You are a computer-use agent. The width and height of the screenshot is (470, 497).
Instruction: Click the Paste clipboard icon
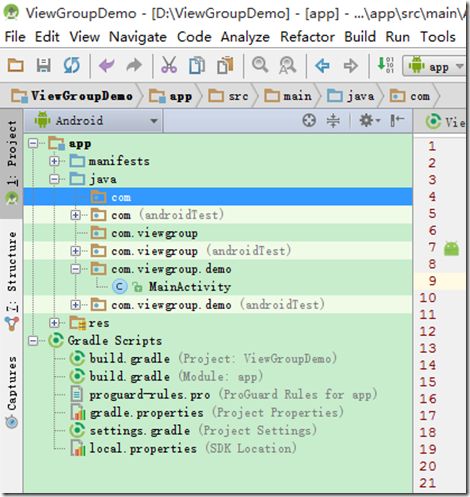click(225, 65)
